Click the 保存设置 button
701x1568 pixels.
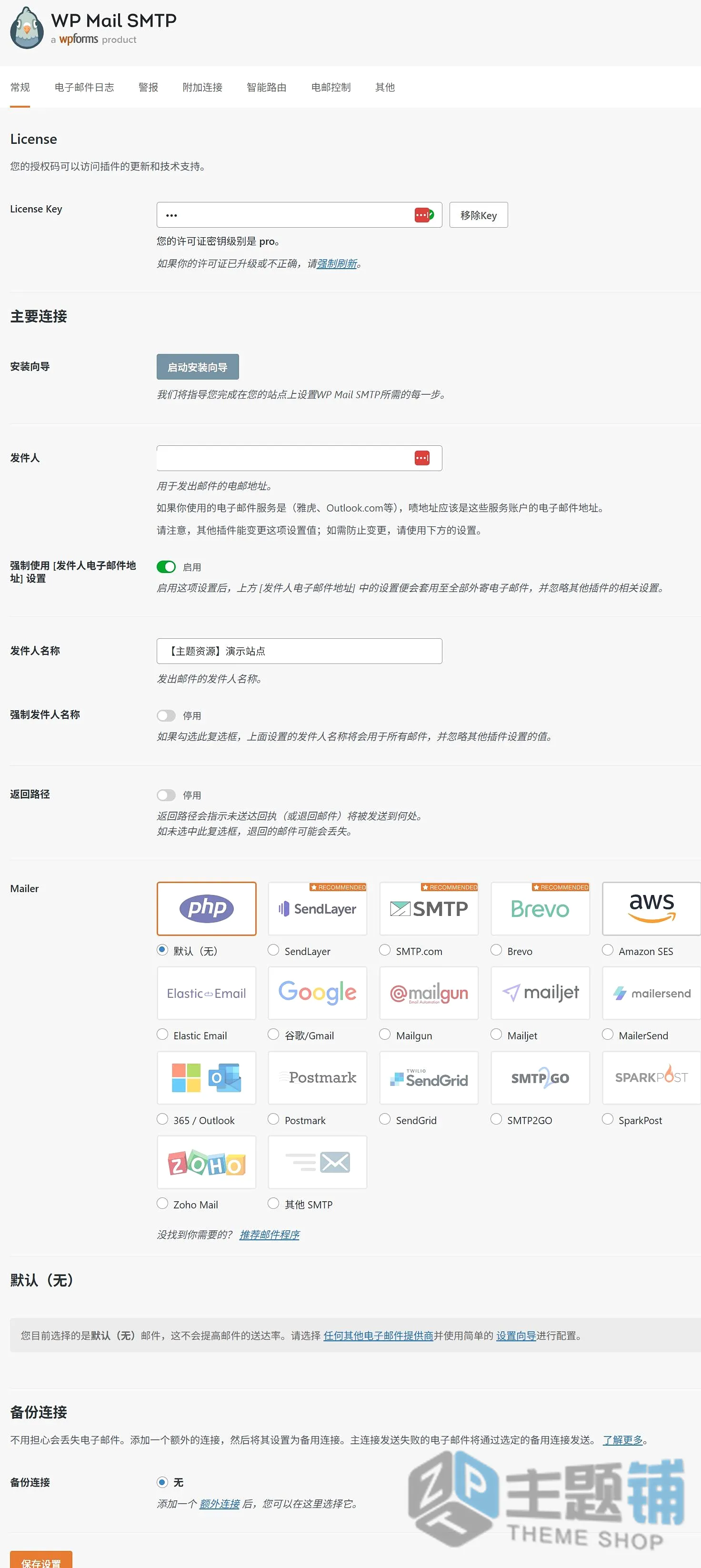(x=41, y=1559)
